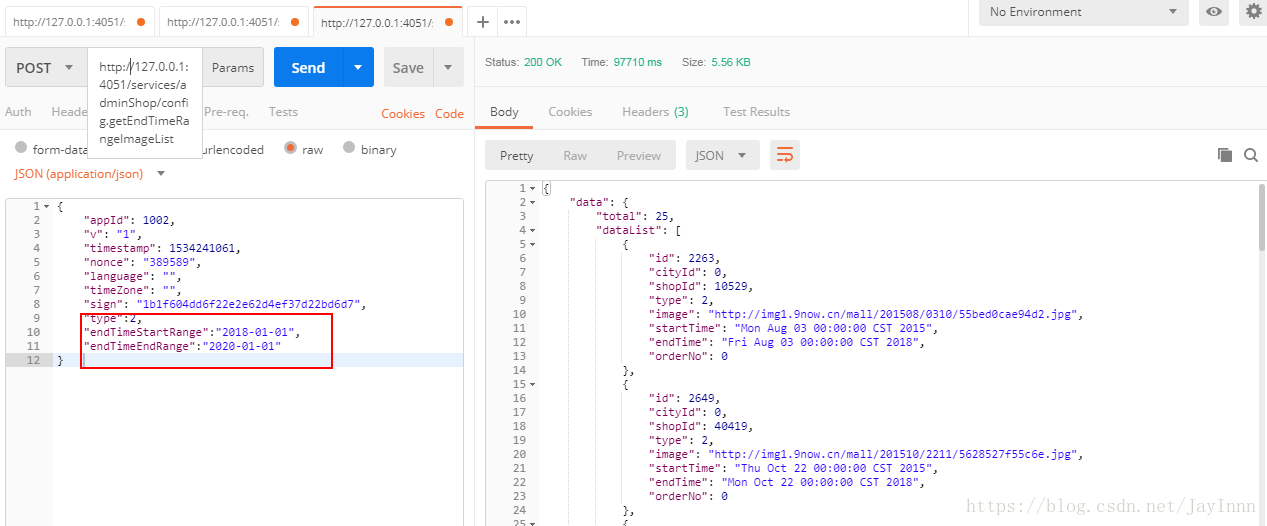1267x526 pixels.
Task: Search the response body magnifier icon
Action: (x=1250, y=155)
